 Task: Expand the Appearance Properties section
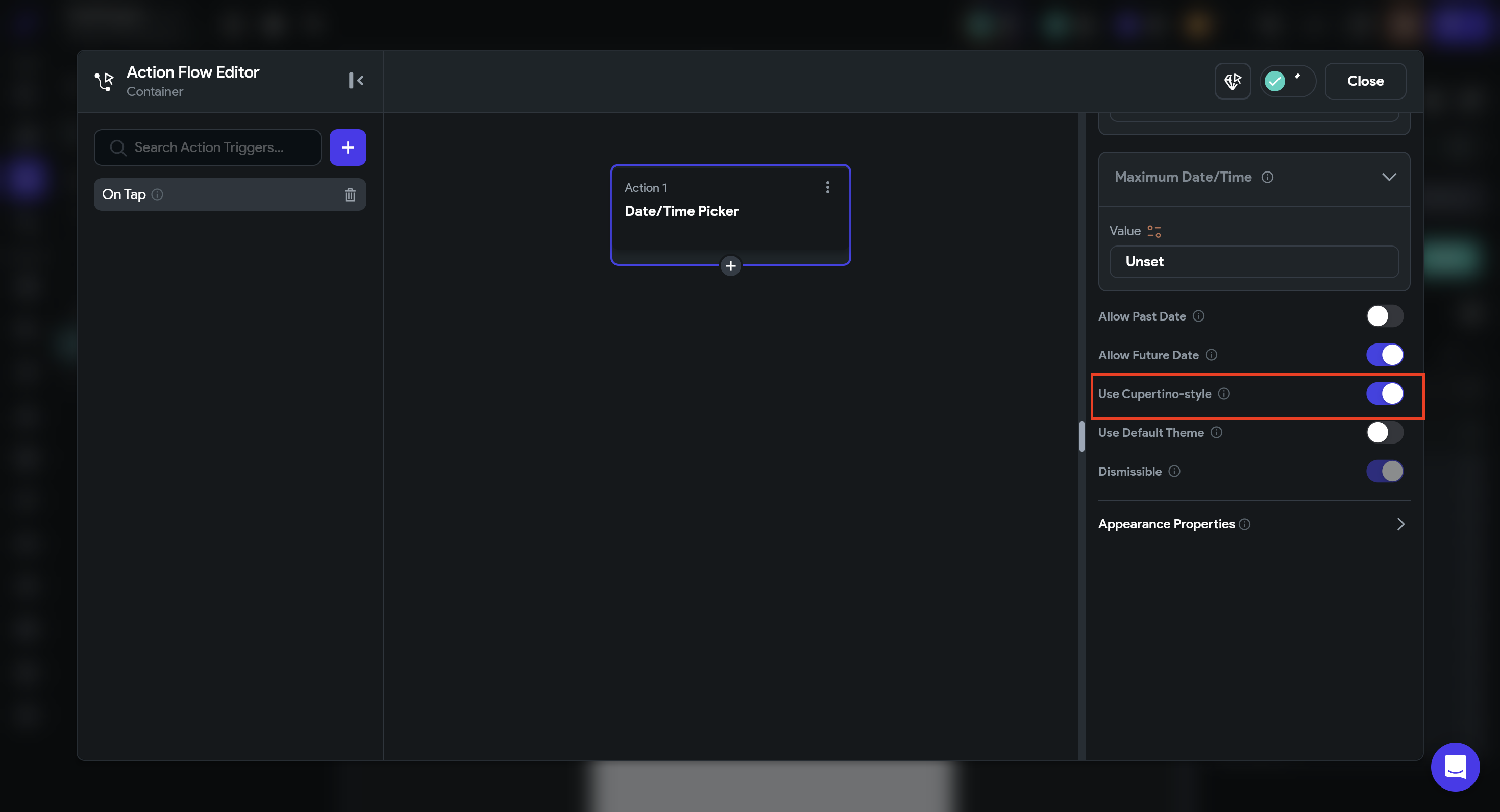[1400, 524]
